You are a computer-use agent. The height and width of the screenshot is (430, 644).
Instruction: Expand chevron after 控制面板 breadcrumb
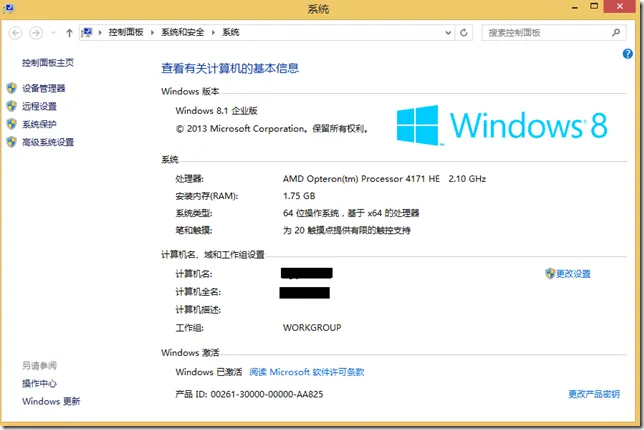tap(152, 32)
